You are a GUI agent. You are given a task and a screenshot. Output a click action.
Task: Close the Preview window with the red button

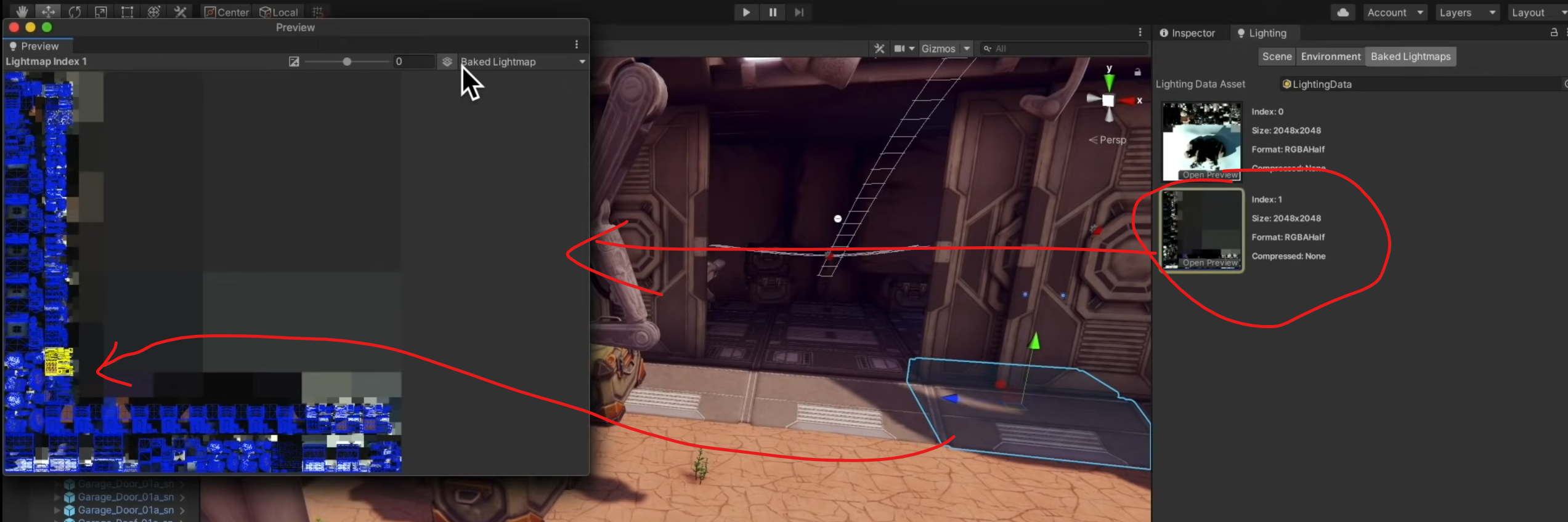tap(14, 27)
